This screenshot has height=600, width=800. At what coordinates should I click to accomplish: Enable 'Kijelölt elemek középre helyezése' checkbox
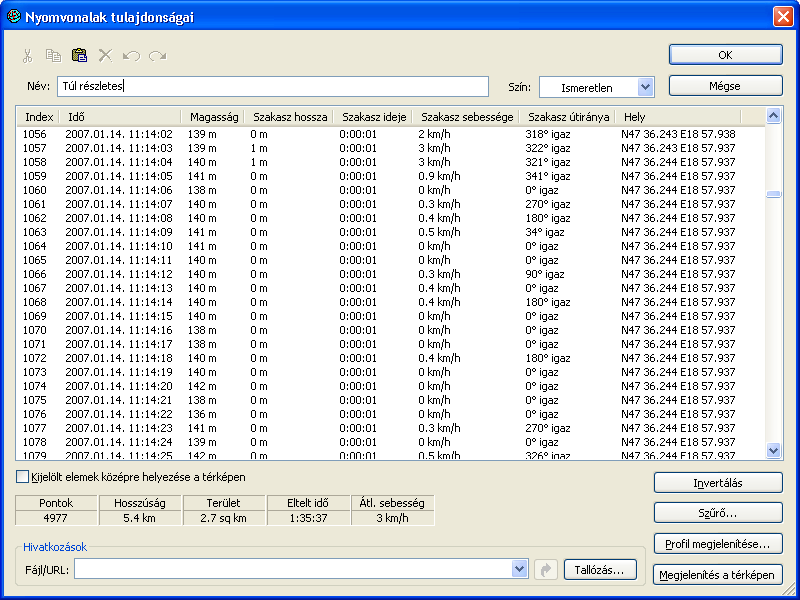coord(23,477)
